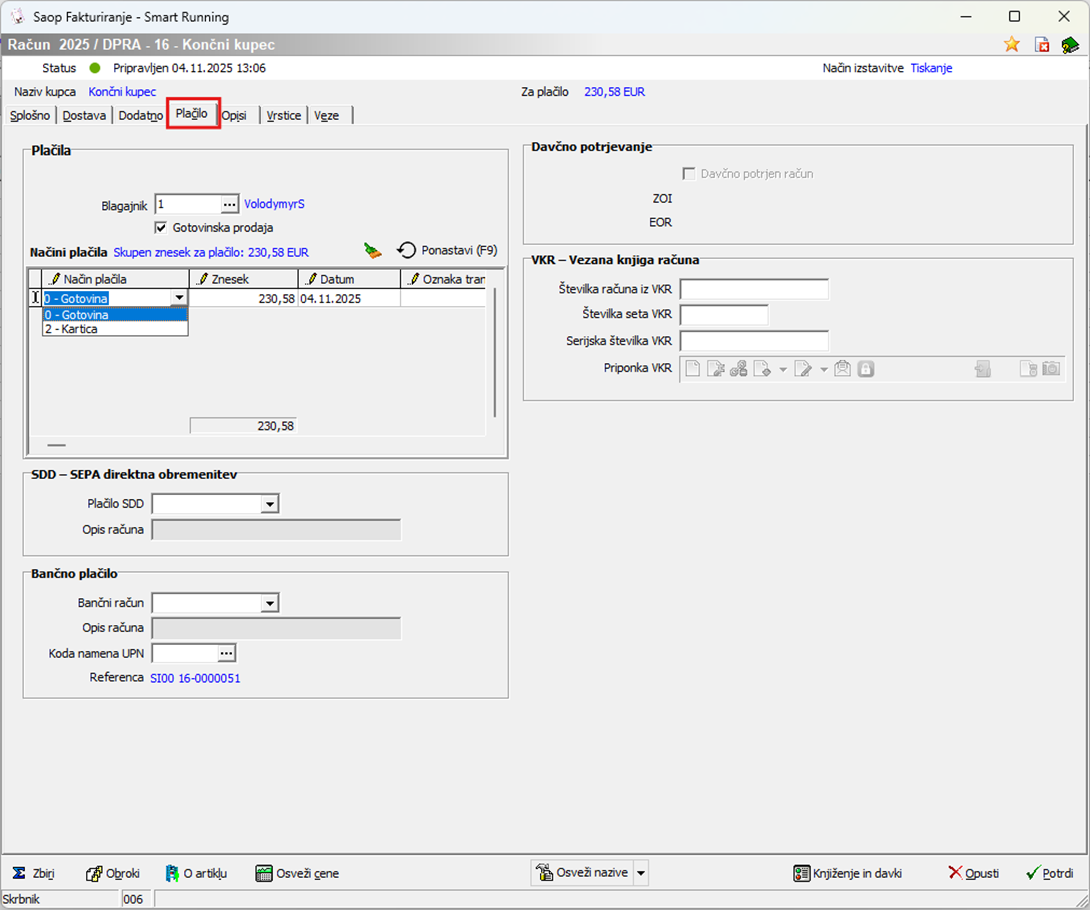Screen dimensions: 1090x910
Task: Click the padlock icon in Priponka VKR
Action: 865,368
